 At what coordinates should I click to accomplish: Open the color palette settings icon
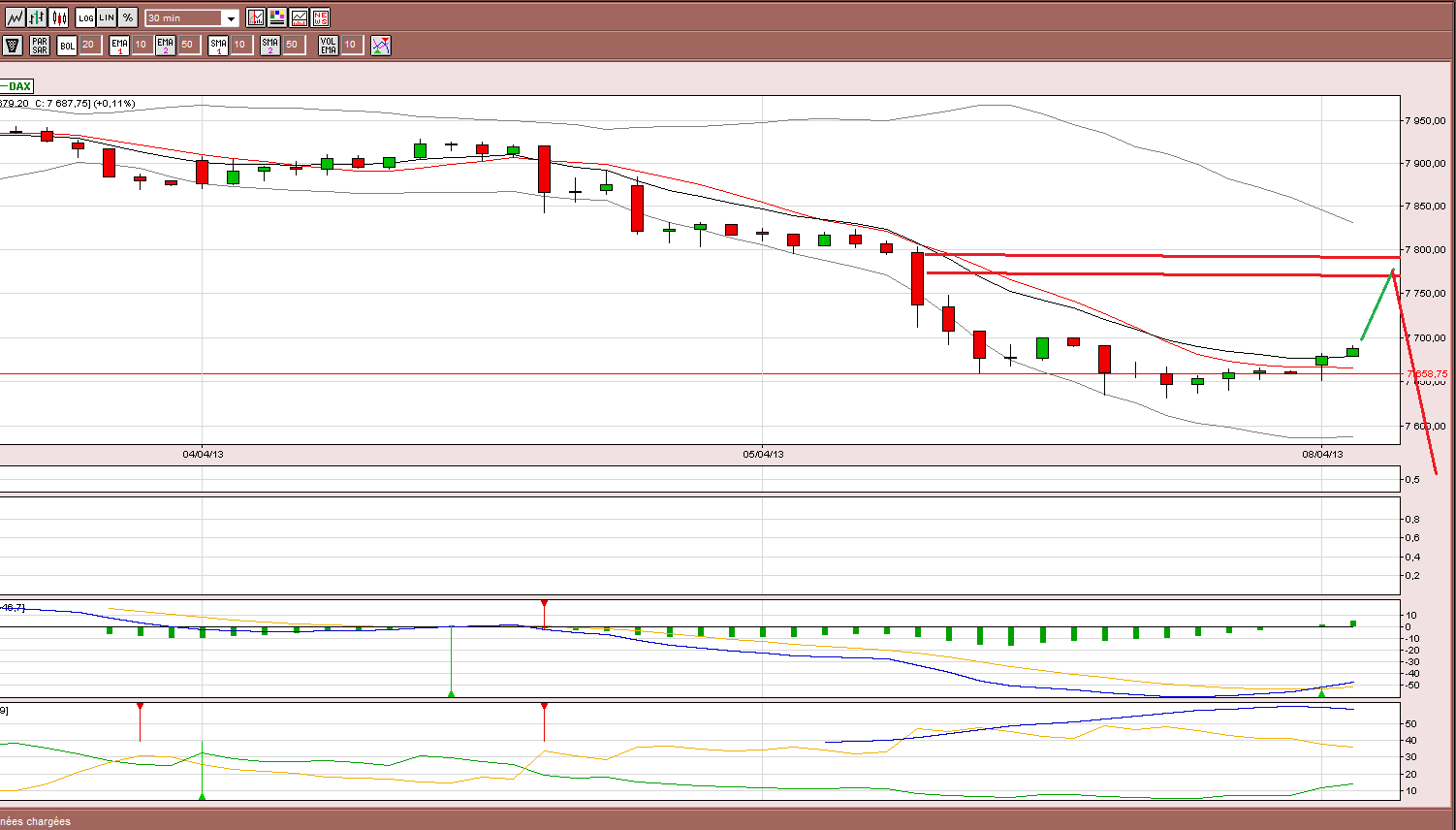tap(277, 17)
